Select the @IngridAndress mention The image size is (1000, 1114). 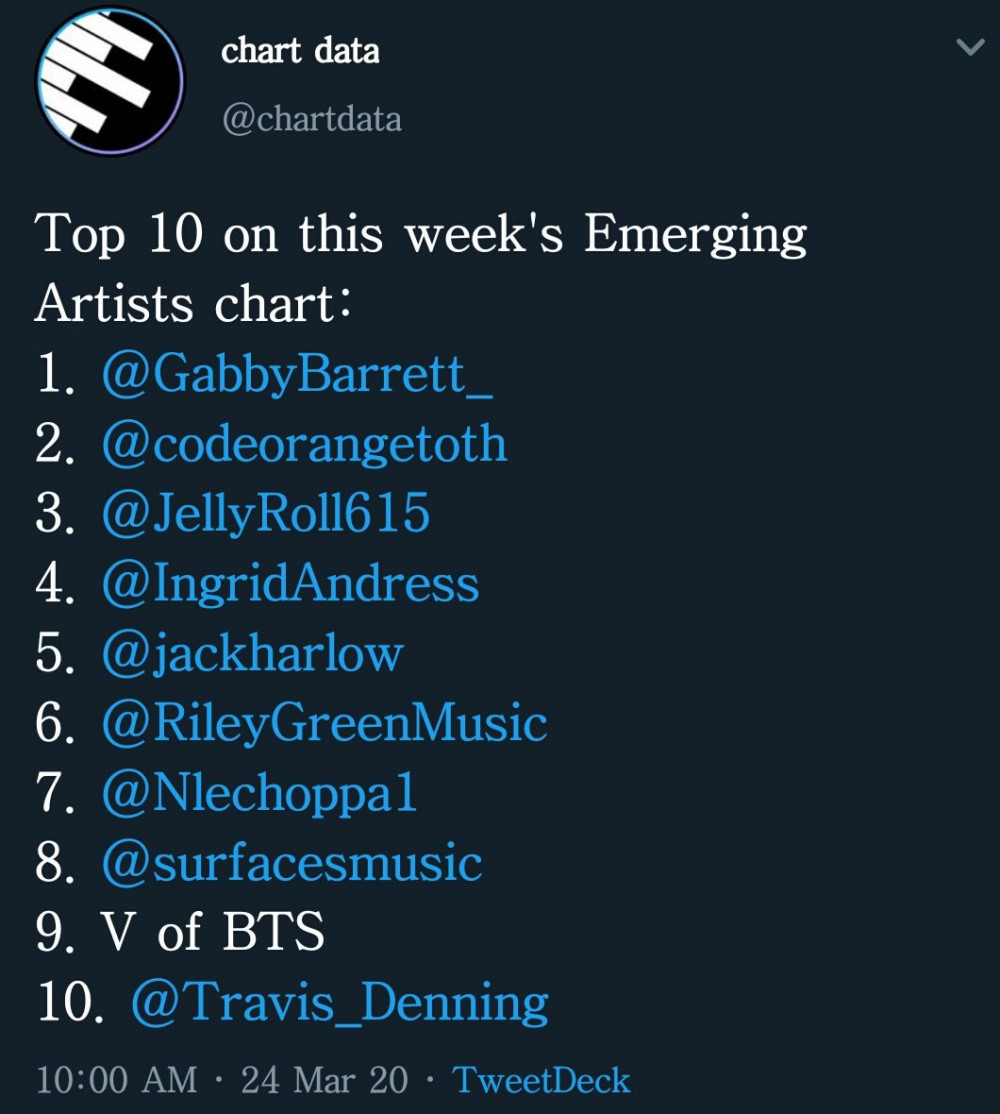pos(290,583)
